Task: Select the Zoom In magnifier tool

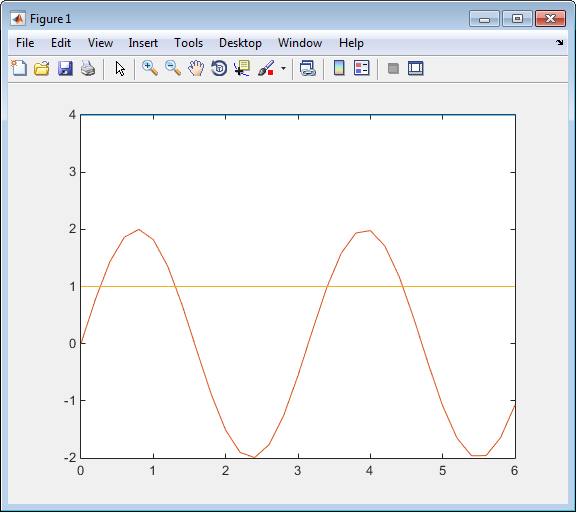Action: tap(150, 68)
